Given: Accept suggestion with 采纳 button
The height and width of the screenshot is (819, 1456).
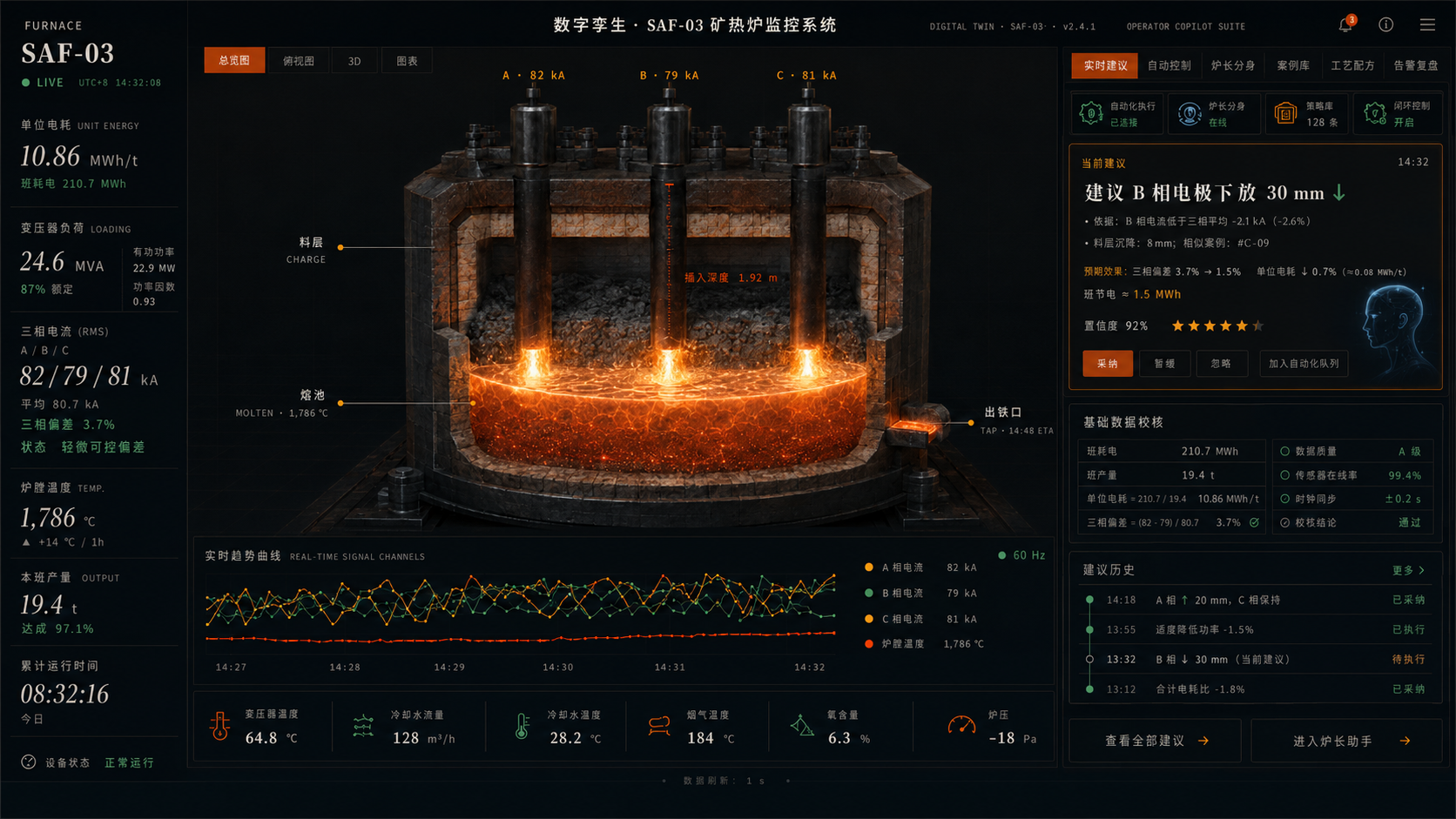Looking at the screenshot, I should 1108,363.
